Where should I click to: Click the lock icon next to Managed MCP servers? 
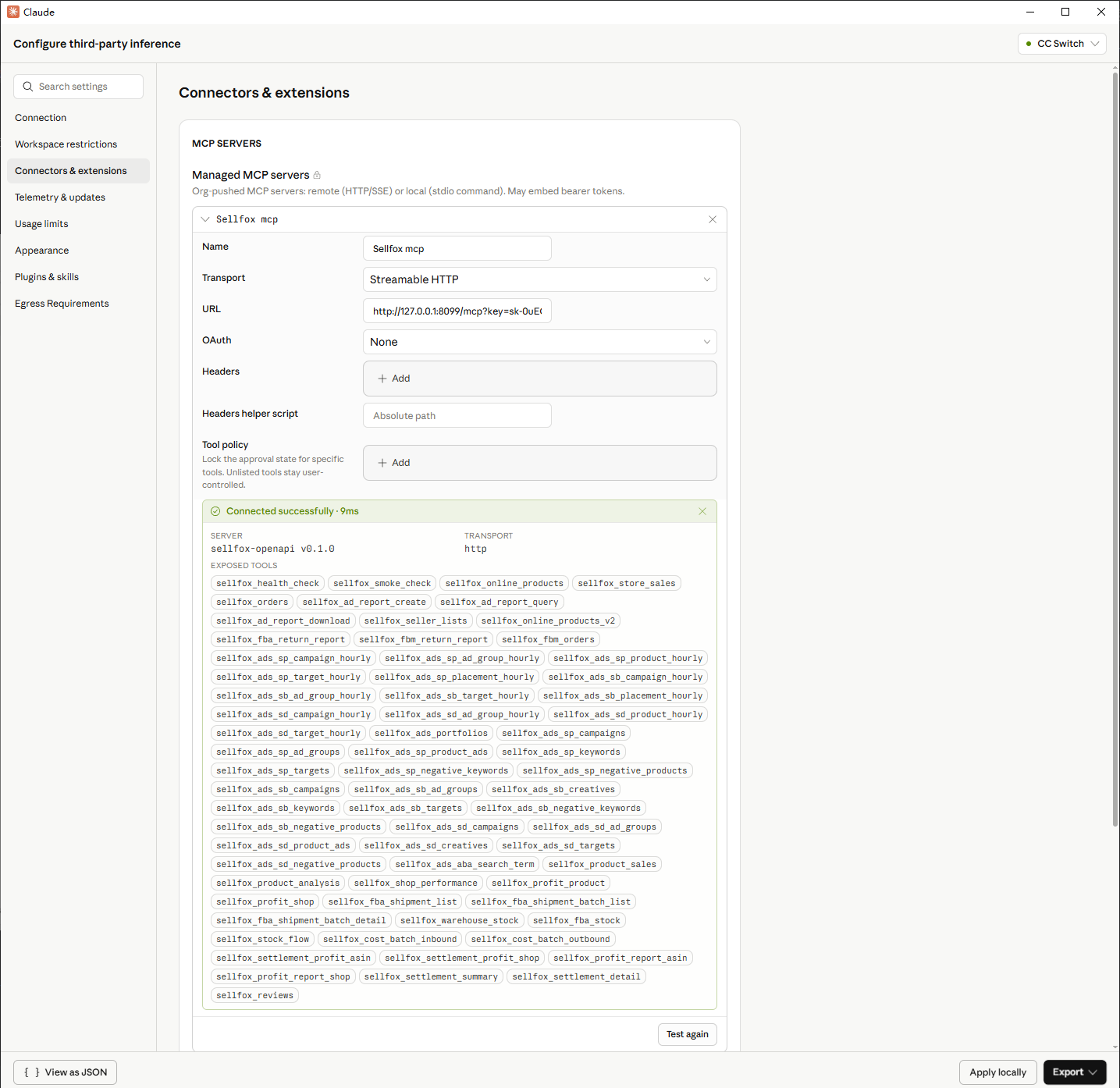317,175
